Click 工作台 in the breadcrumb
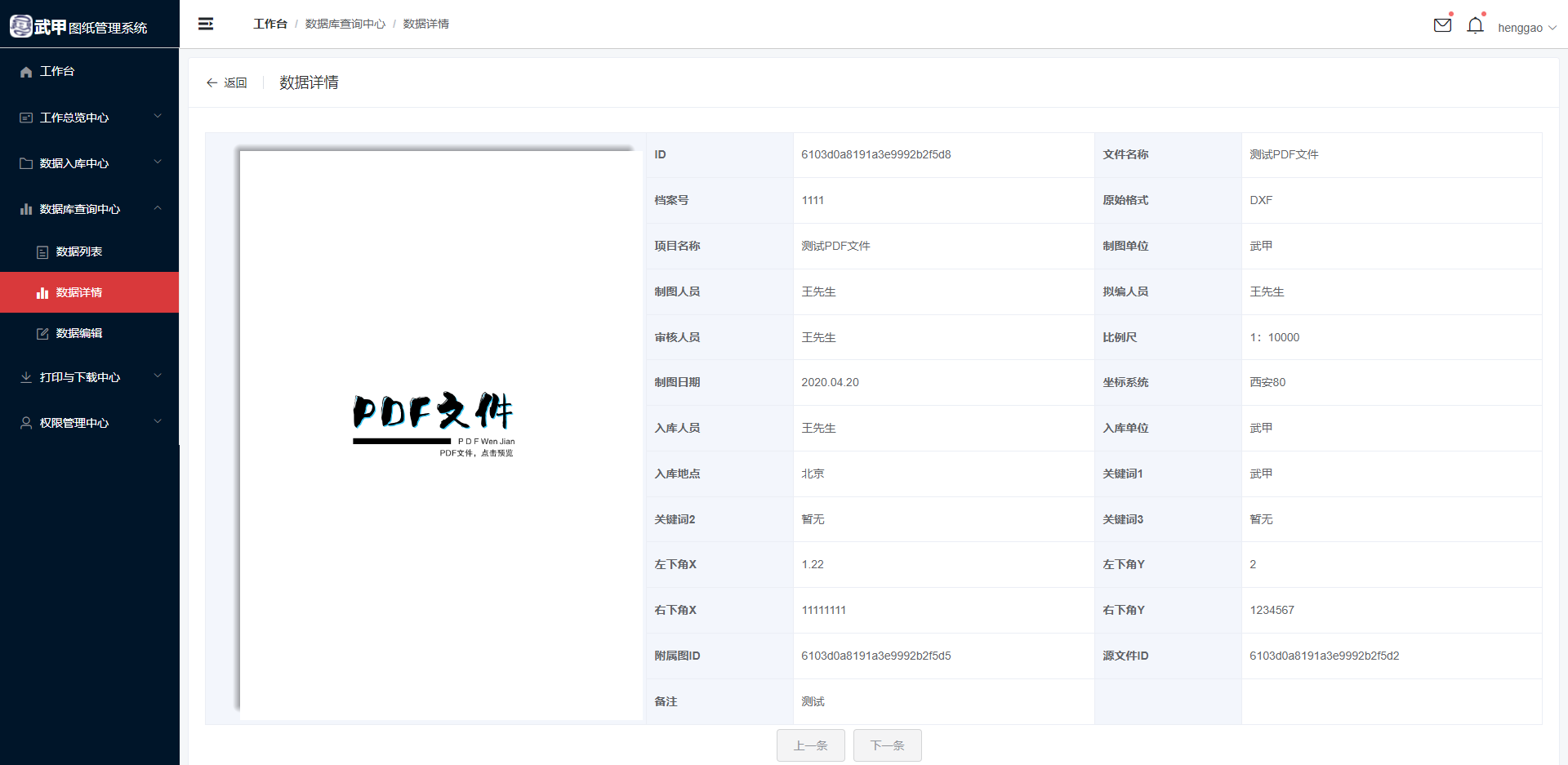Image resolution: width=1568 pixels, height=765 pixels. click(269, 24)
